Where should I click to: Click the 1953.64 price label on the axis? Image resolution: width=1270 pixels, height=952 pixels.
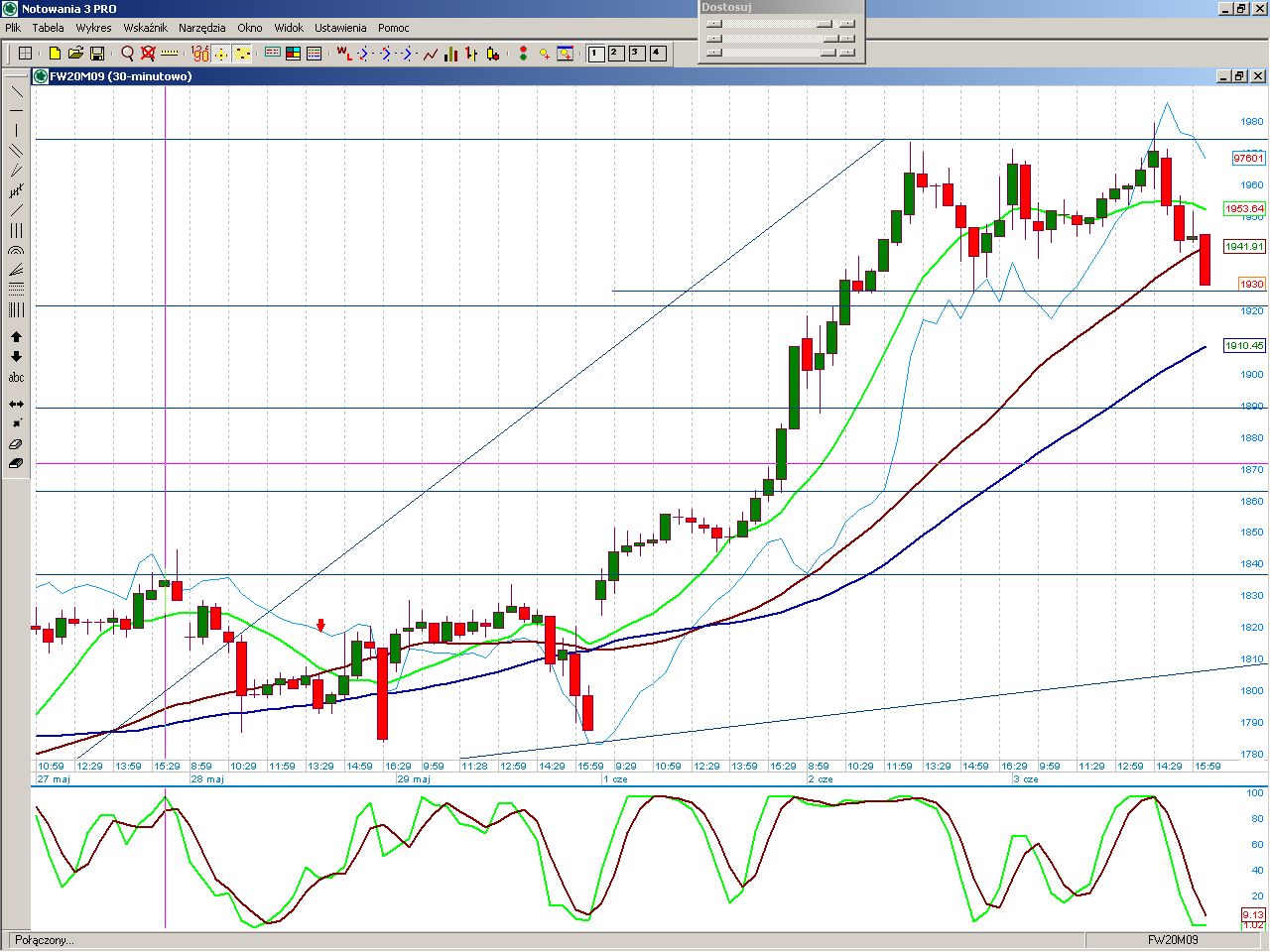[1244, 208]
